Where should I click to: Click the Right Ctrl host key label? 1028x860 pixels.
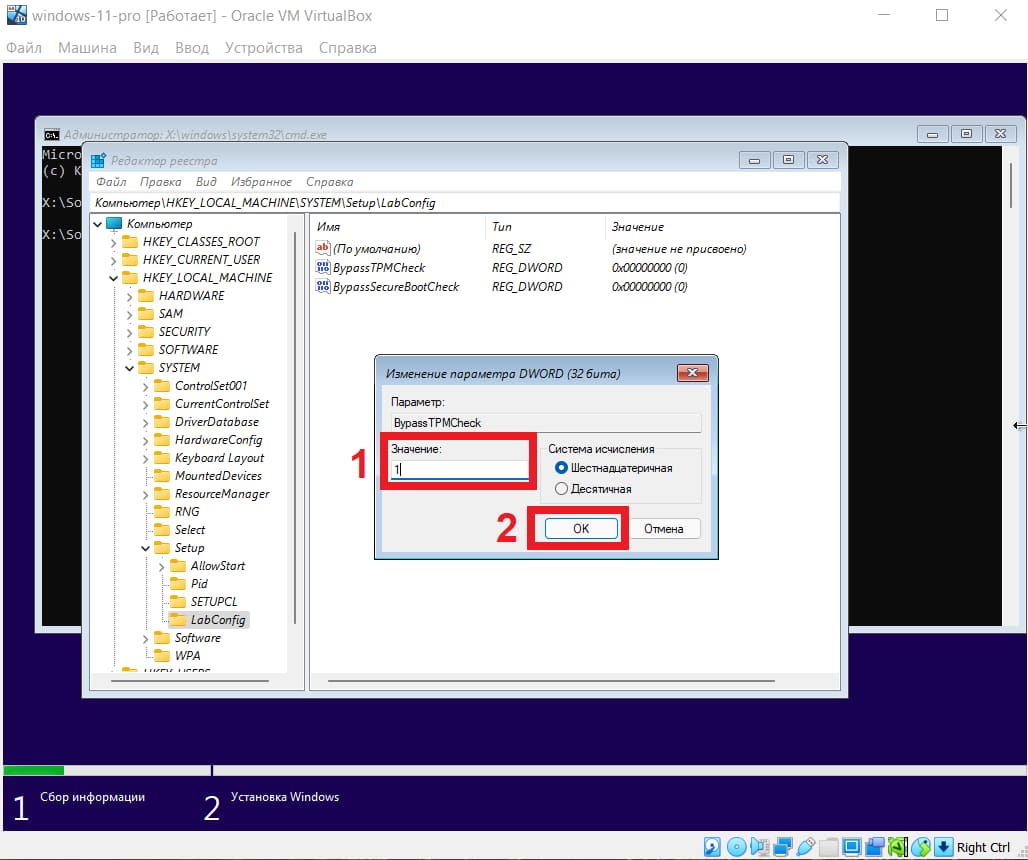pyautogui.click(x=983, y=848)
